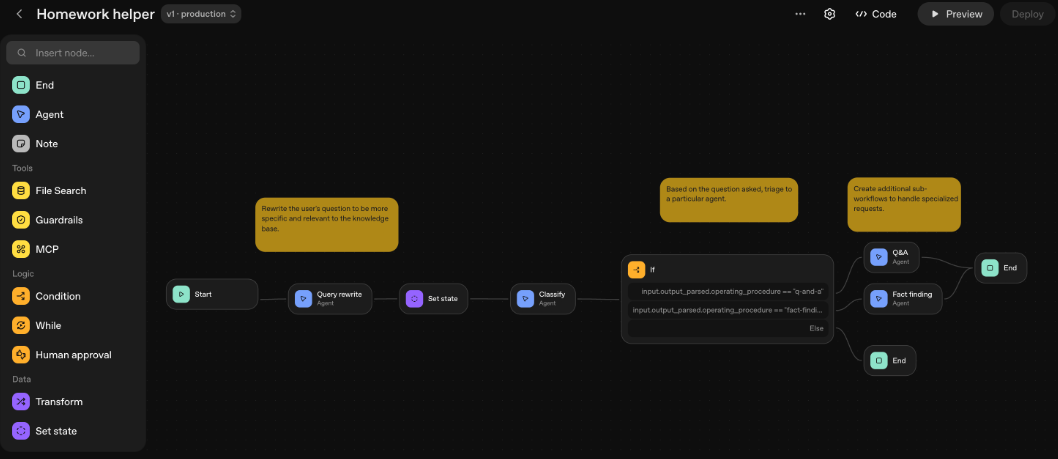Click the yellow triage note on canvas
Screen dimensions: 1058x459
point(730,199)
